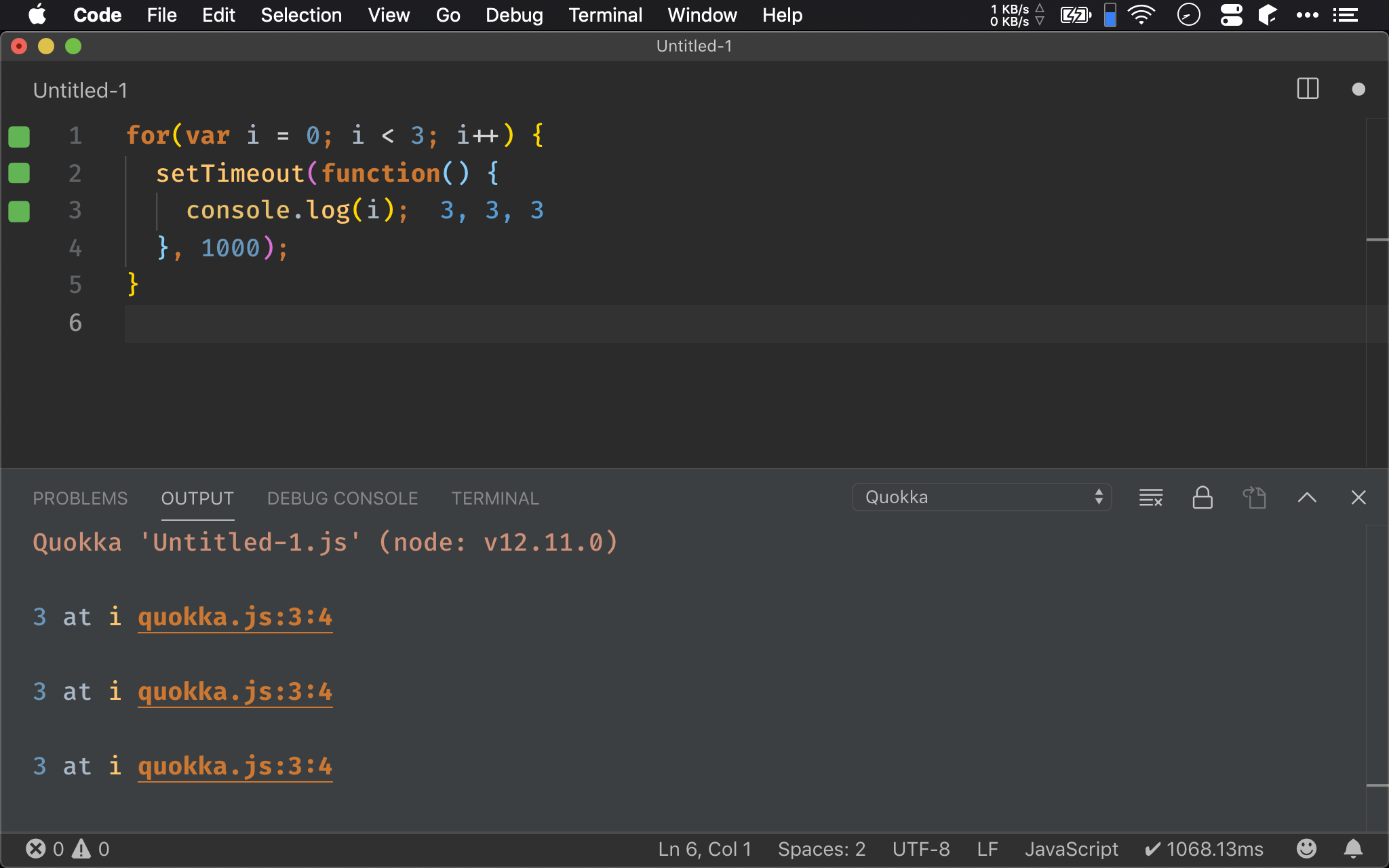Image resolution: width=1389 pixels, height=868 pixels.
Task: Click the last quokka.js:3:4 output link
Action: tap(235, 766)
